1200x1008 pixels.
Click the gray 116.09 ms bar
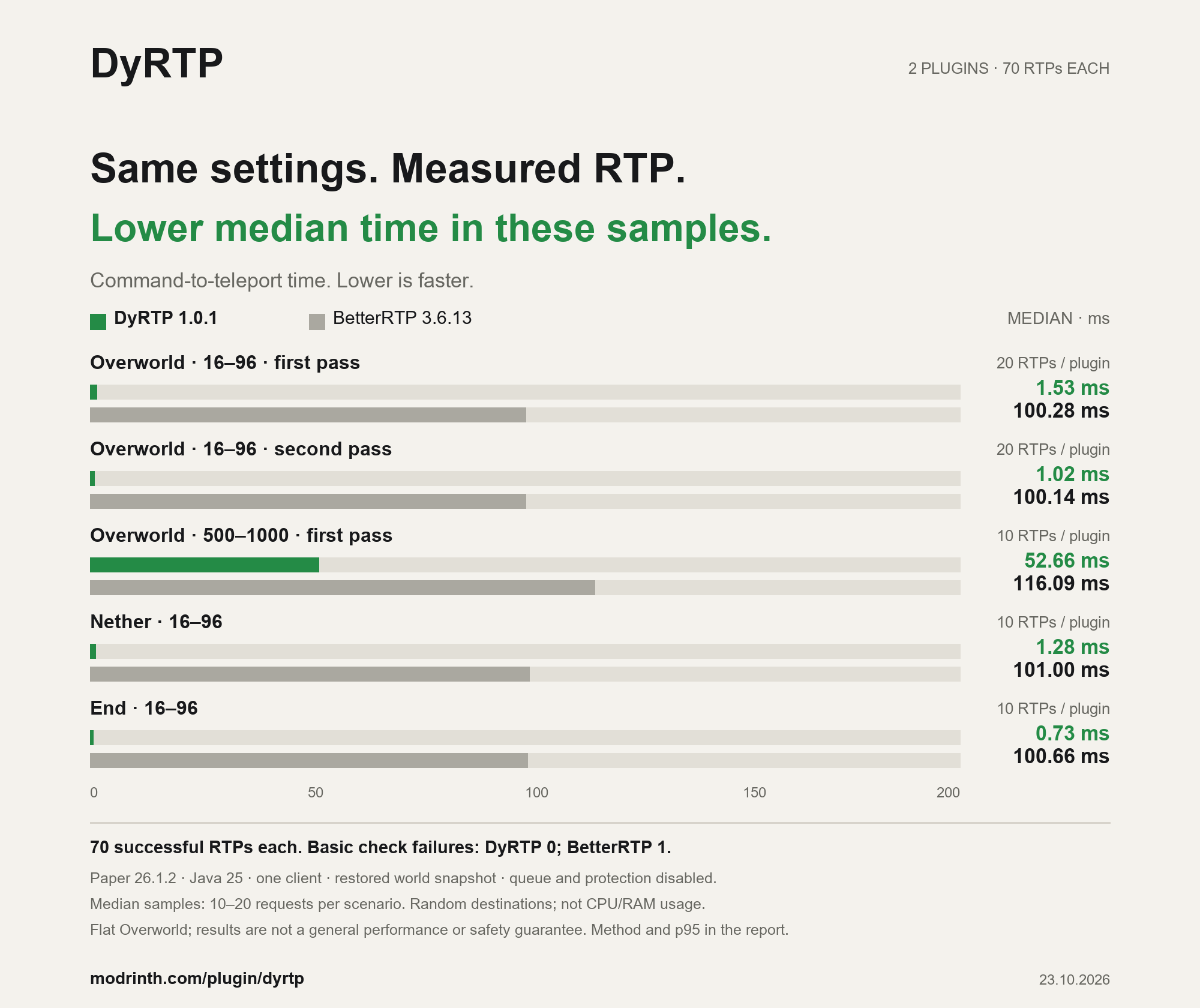coord(343,587)
